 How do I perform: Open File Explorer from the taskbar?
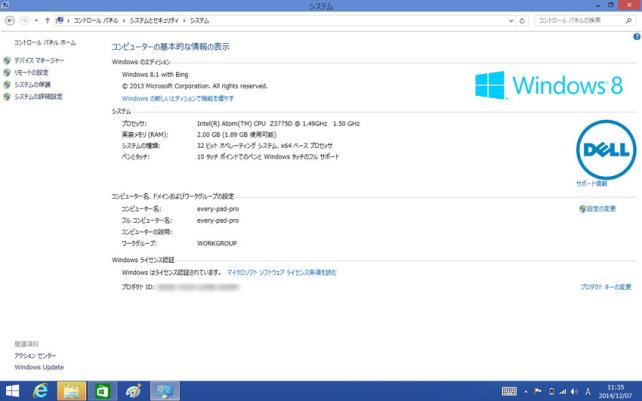pyautogui.click(x=71, y=391)
